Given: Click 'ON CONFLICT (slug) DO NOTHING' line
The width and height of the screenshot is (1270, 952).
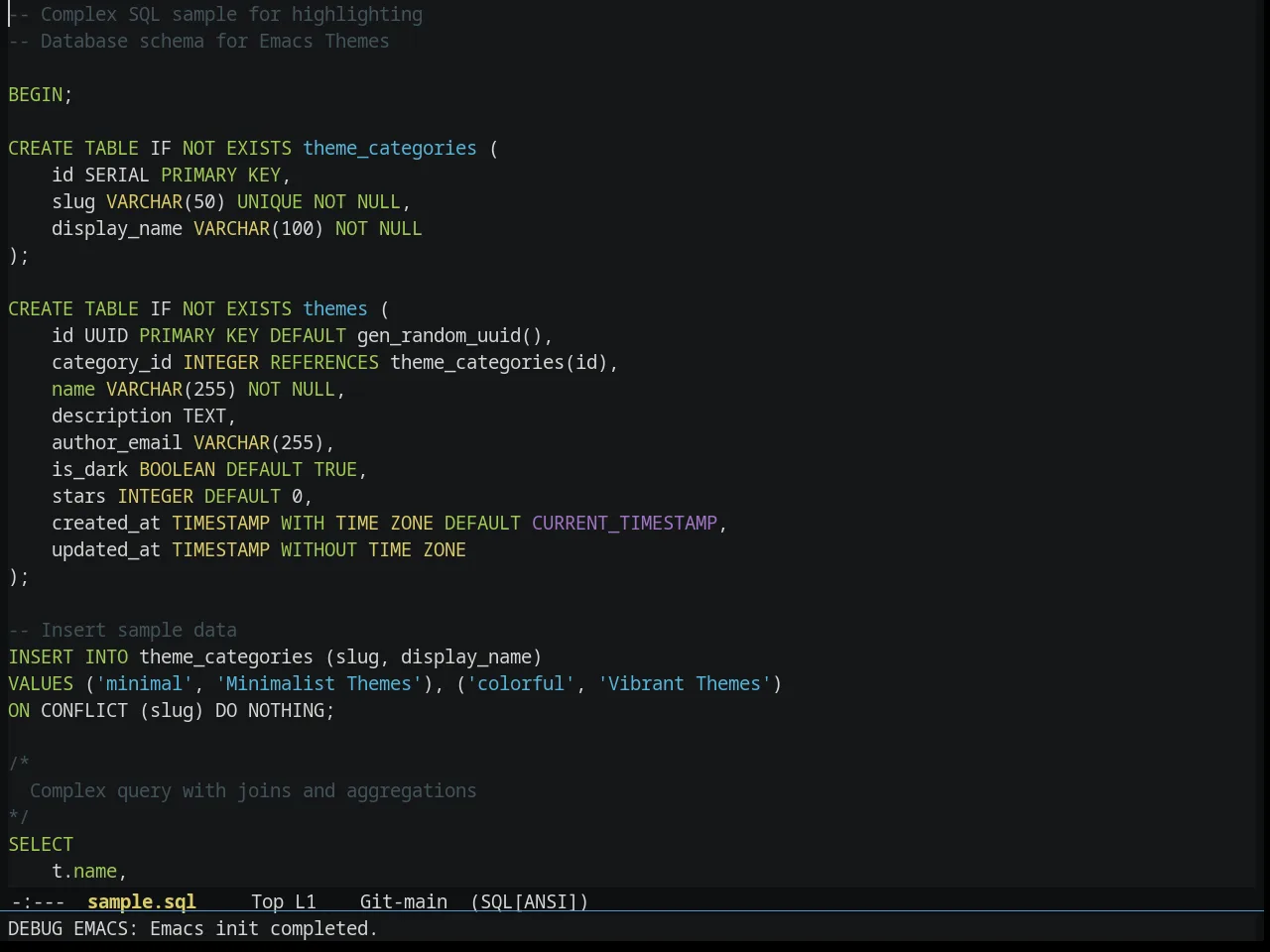Looking at the screenshot, I should 171,710.
